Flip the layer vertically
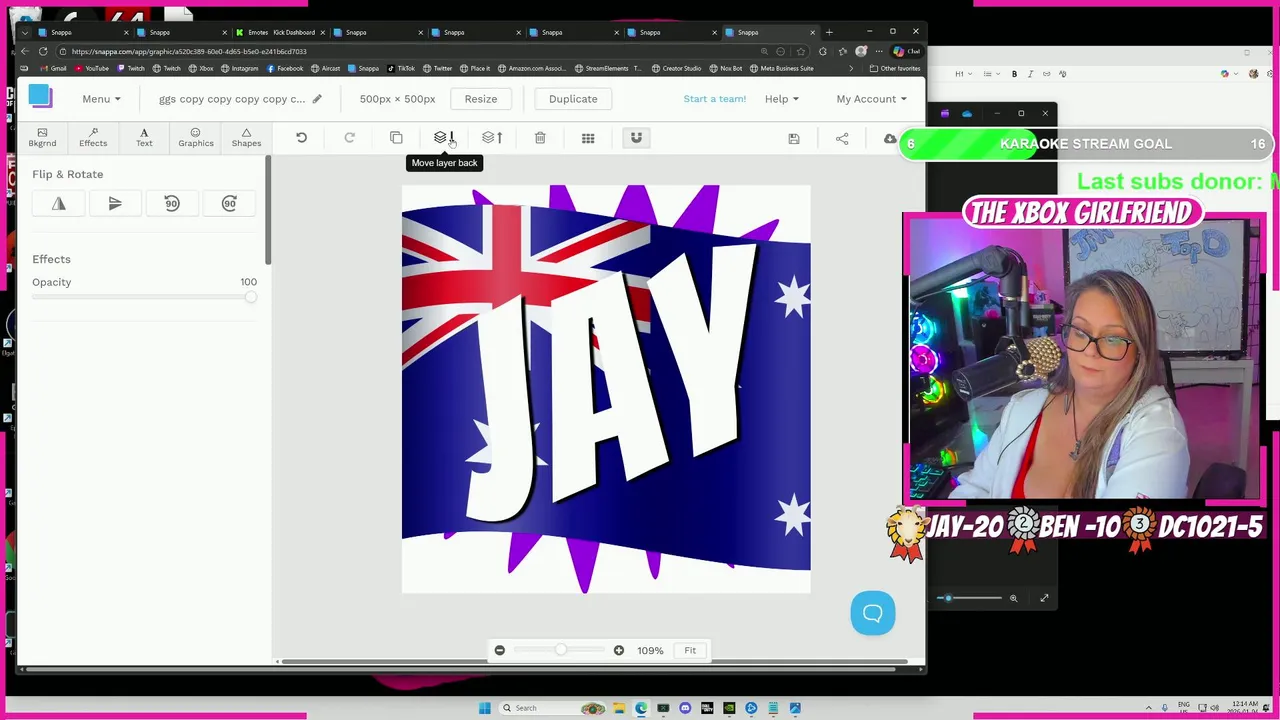 coord(115,204)
